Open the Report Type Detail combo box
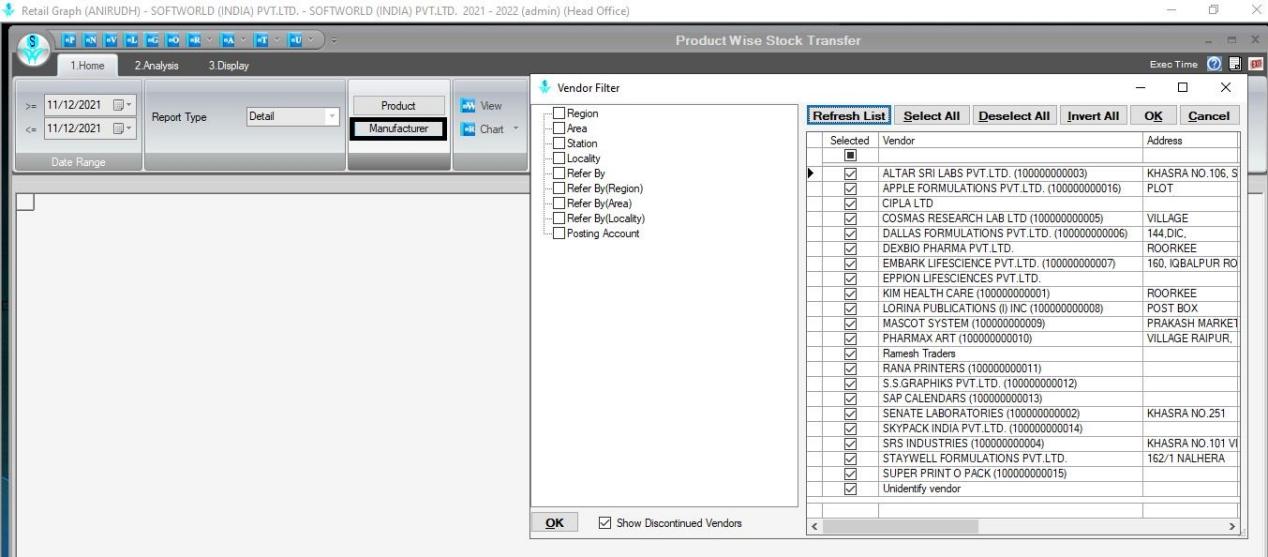The width and height of the screenshot is (1268, 557). pos(292,117)
